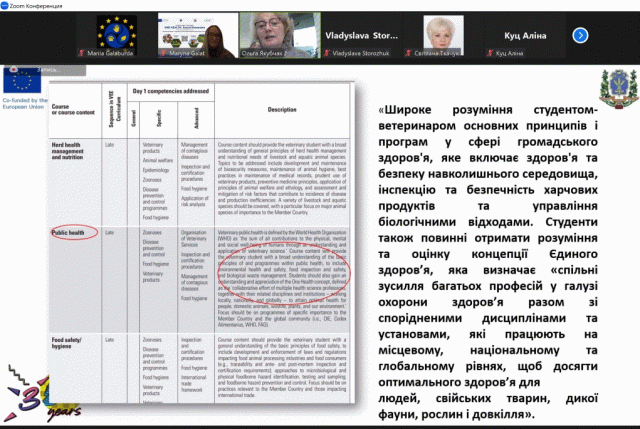The height and width of the screenshot is (429, 640).
Task: Click 'Late' in the Public health row
Action: click(109, 233)
